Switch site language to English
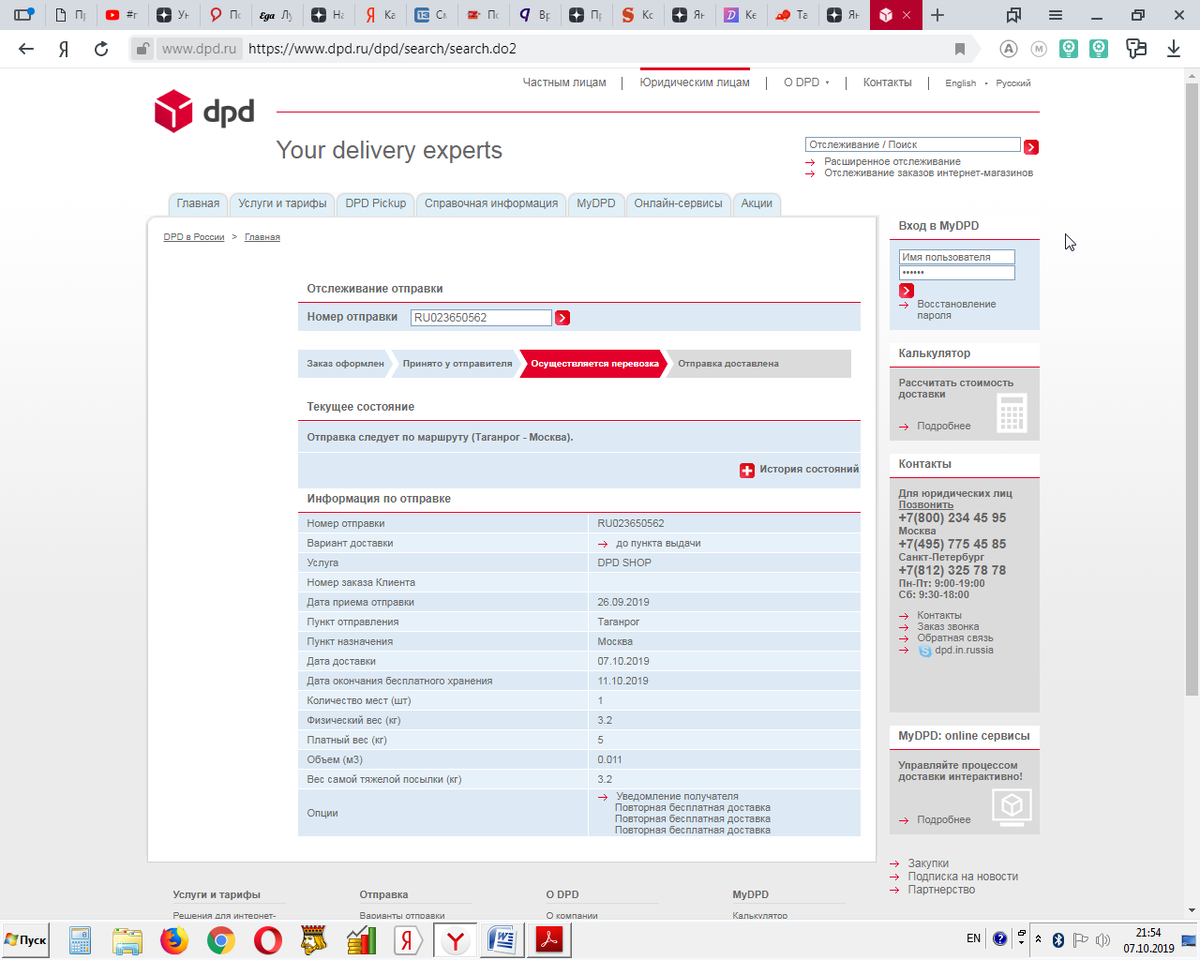Viewport: 1200px width, 960px height. pyautogui.click(x=960, y=83)
